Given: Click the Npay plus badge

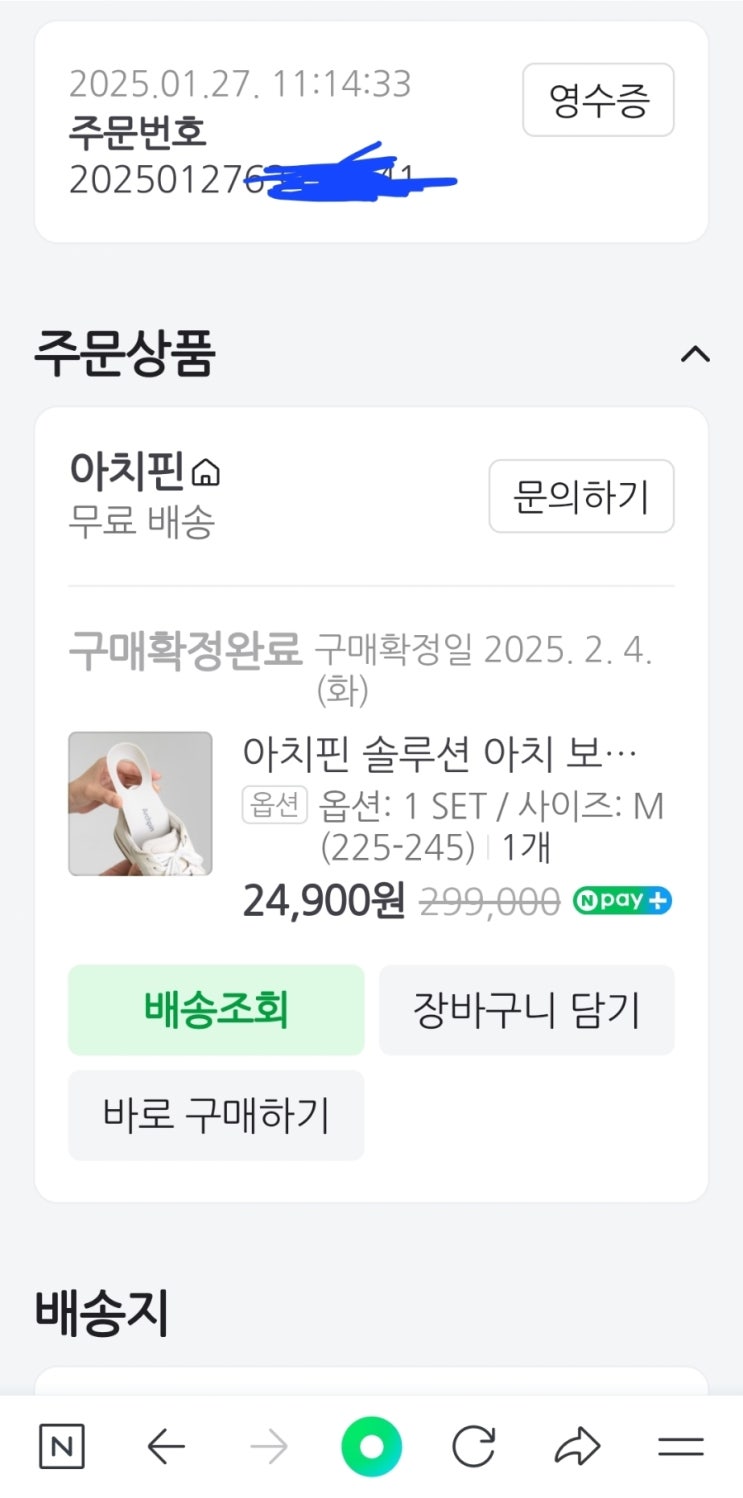Looking at the screenshot, I should pos(621,901).
